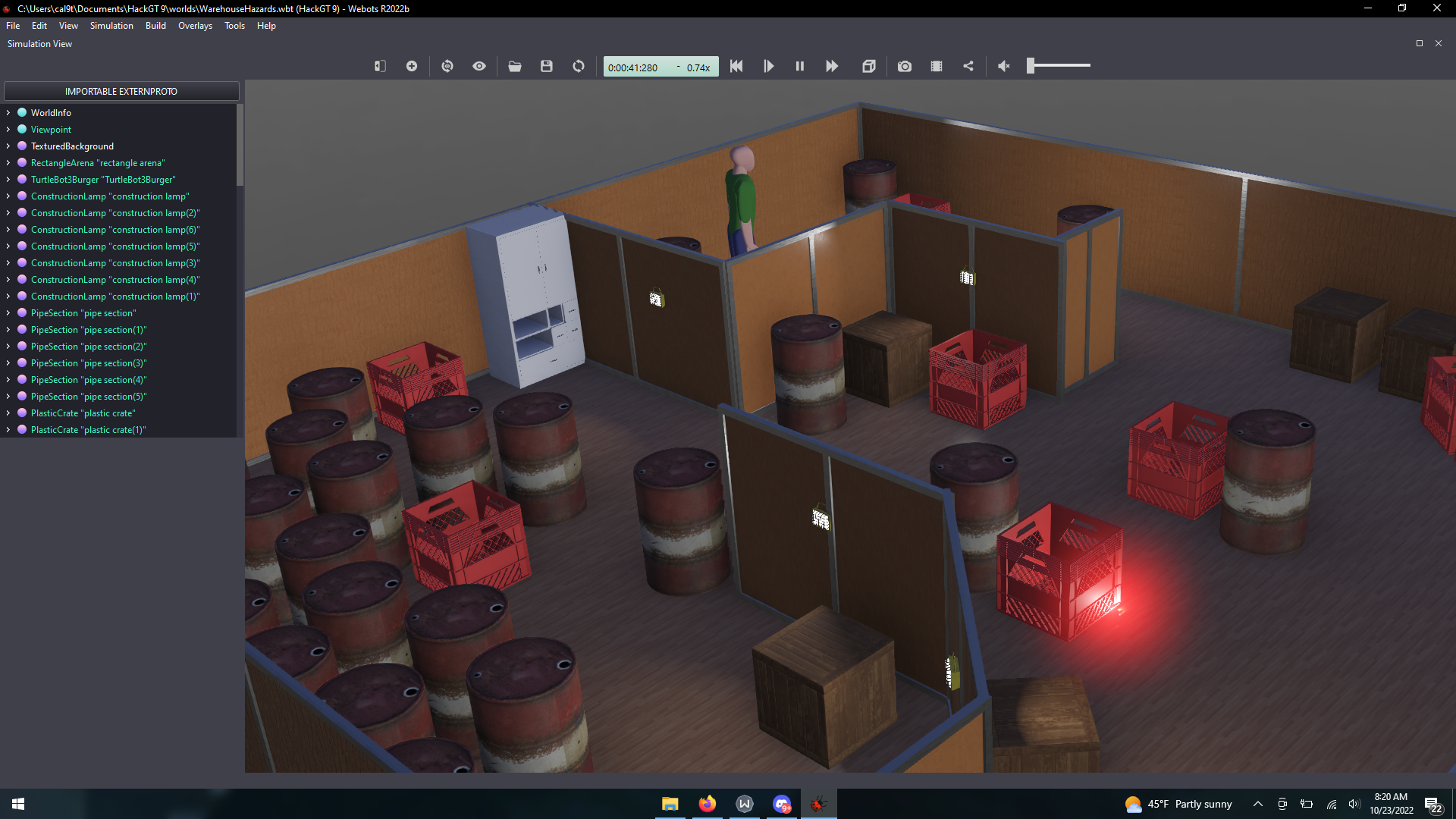The image size is (1456, 819).
Task: Expand the RectangleArena tree node
Action: (8, 163)
